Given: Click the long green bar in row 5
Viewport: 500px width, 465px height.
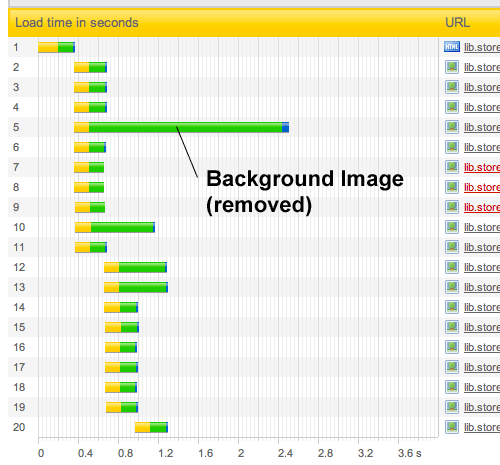Looking at the screenshot, I should pos(185,127).
